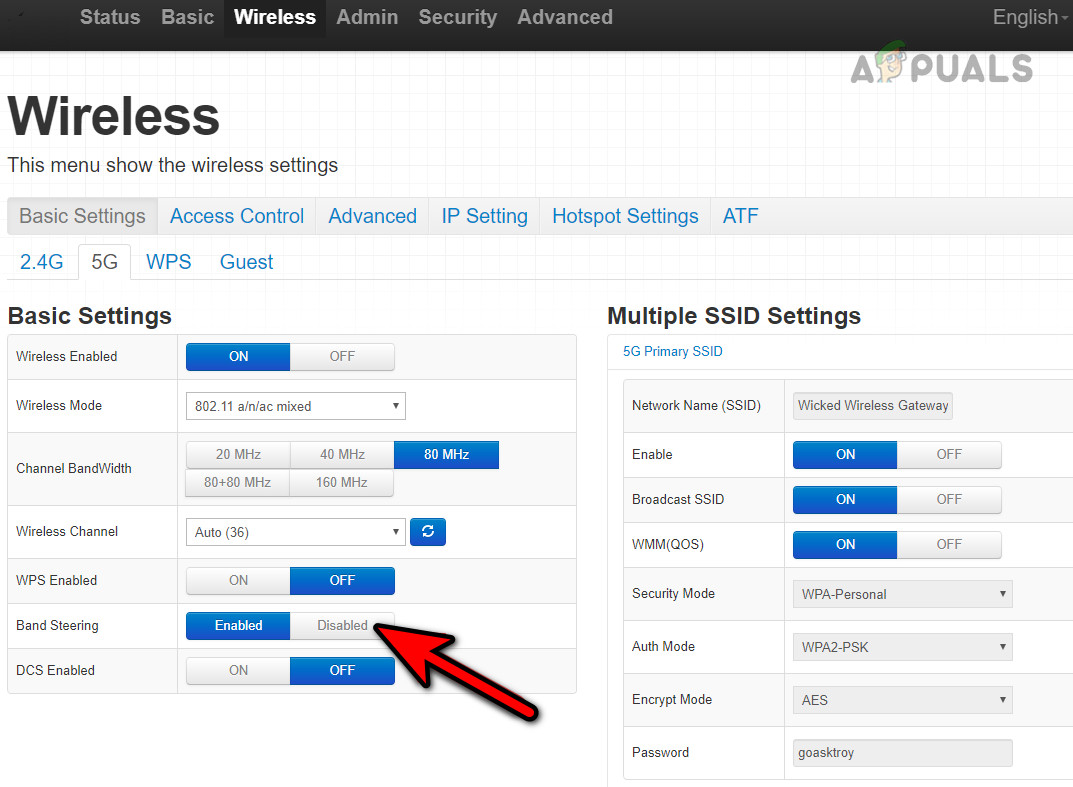Open the Security Mode dropdown
This screenshot has height=787, width=1073.
901,593
